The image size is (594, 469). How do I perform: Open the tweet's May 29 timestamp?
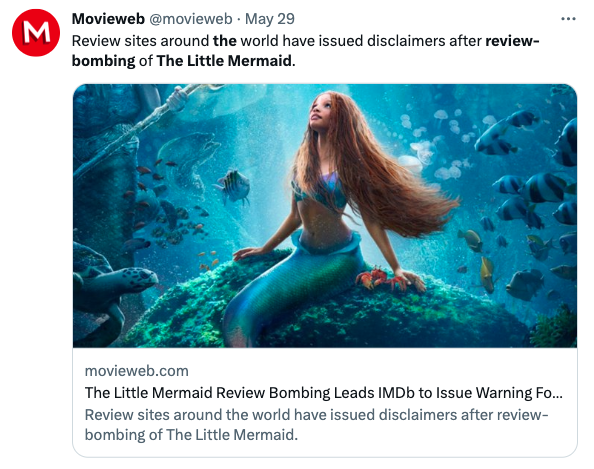point(270,19)
